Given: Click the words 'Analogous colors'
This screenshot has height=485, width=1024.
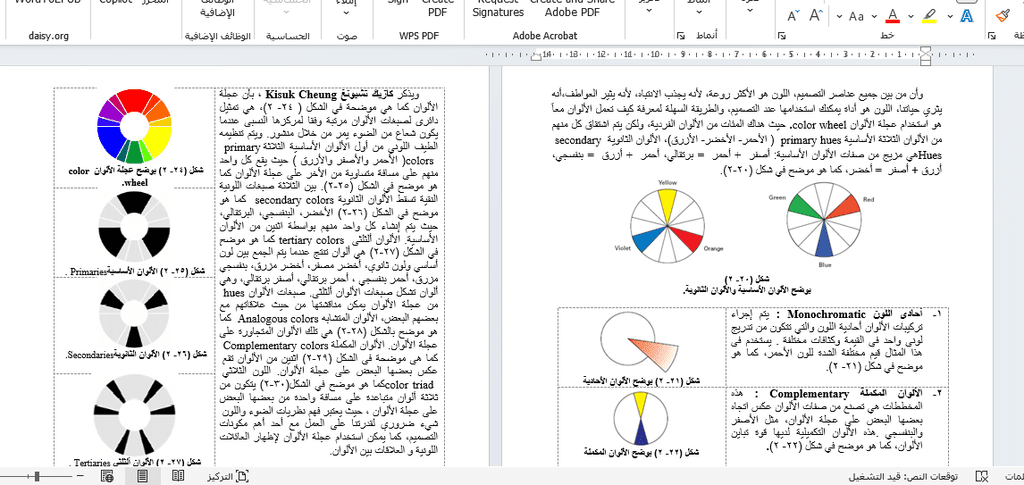Looking at the screenshot, I should (x=276, y=319).
